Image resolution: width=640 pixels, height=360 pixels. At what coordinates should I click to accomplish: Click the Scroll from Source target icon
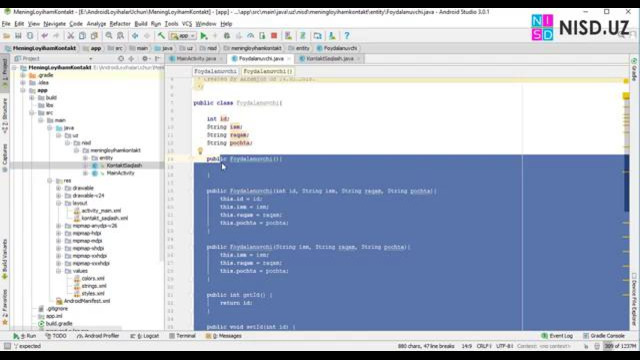click(x=121, y=59)
